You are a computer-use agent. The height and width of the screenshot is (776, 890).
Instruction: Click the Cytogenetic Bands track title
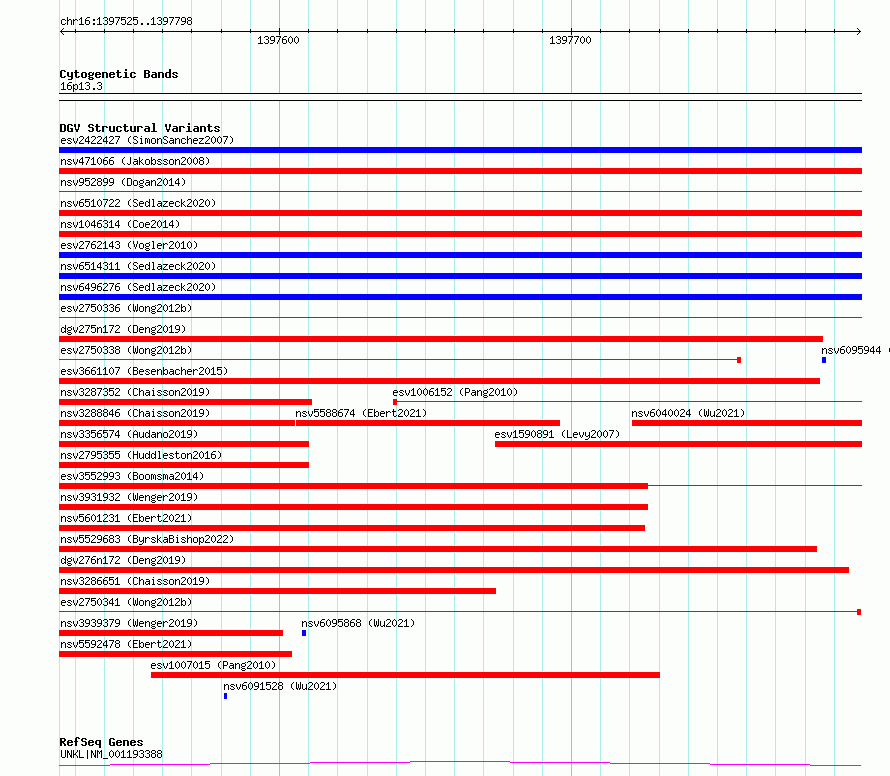[x=119, y=74]
